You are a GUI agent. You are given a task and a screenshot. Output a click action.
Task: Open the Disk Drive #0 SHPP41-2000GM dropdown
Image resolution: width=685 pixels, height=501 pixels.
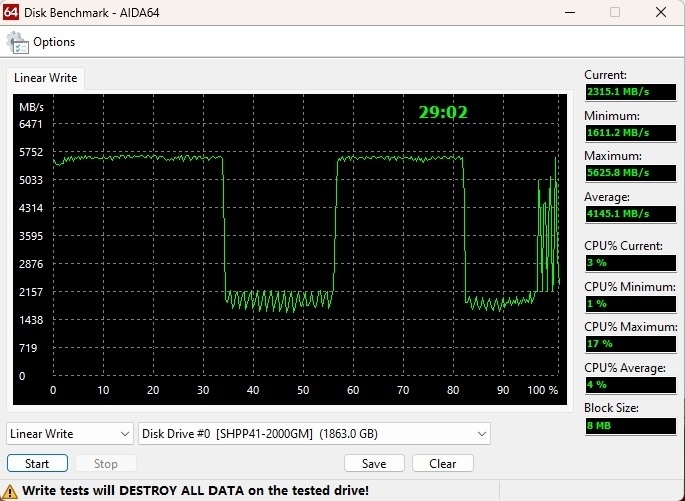[314, 434]
